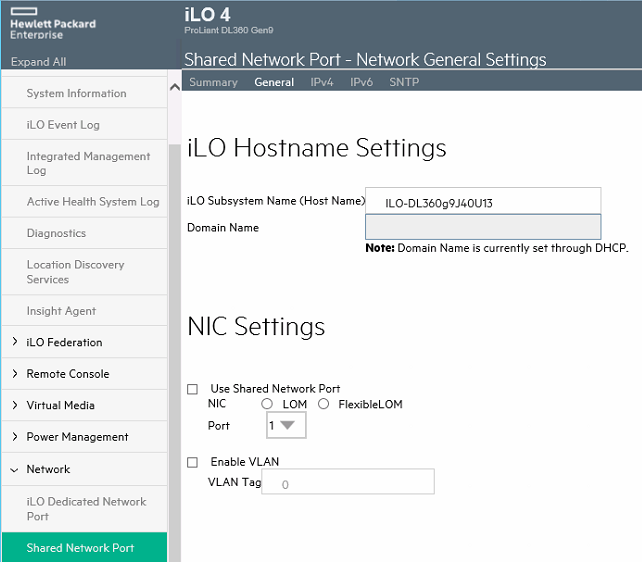
Task: Click the Expand All link
Action: coord(38,62)
